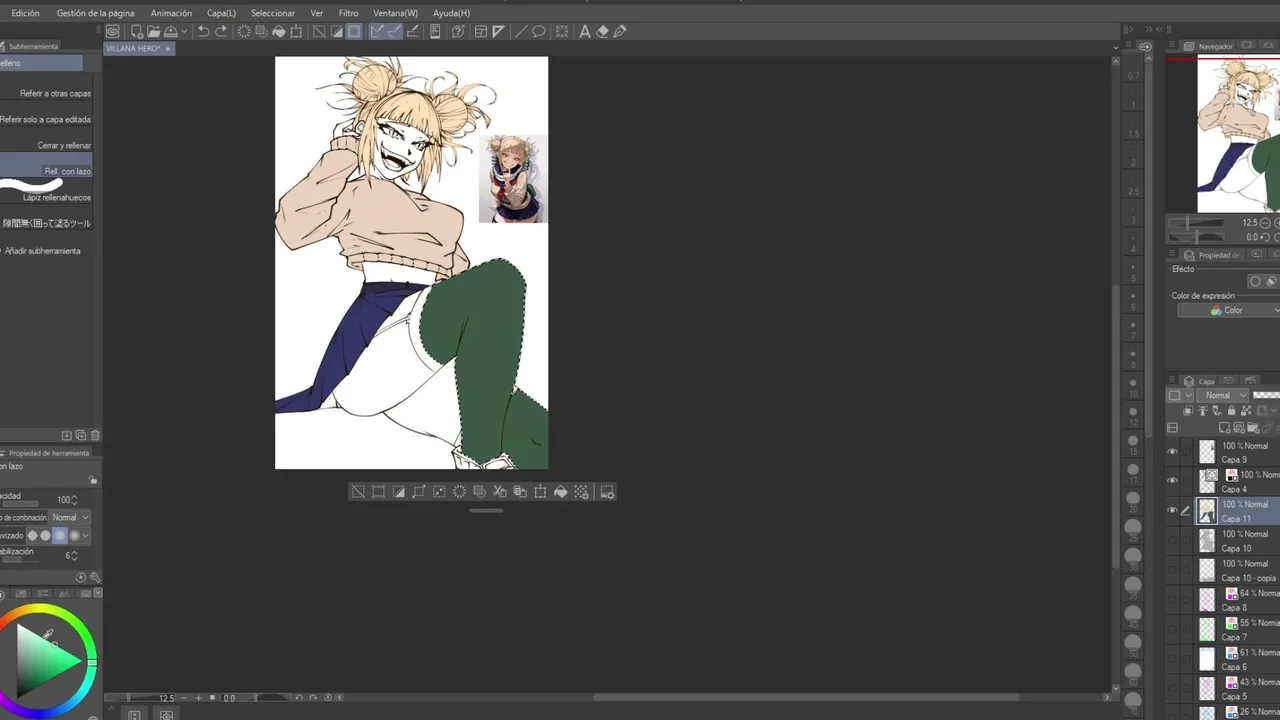Click fill icon in selection launcher

(x=561, y=491)
